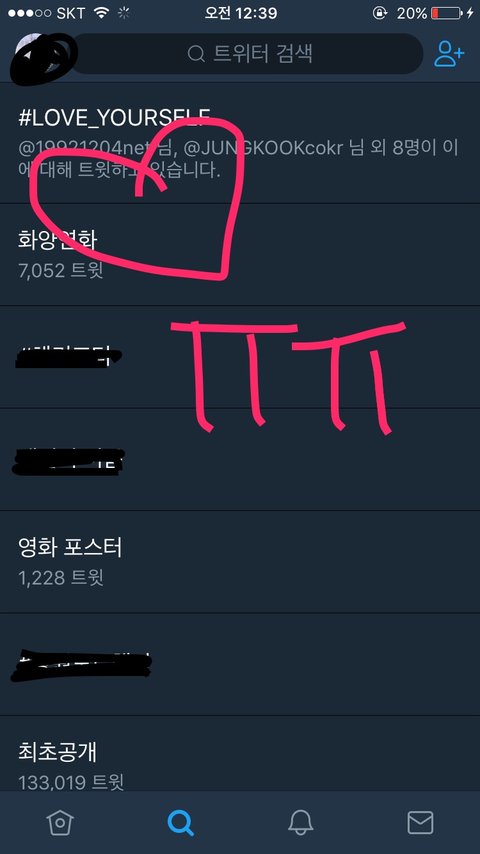Tap the loading spinner in status bar
This screenshot has width=480, height=854.
(124, 13)
